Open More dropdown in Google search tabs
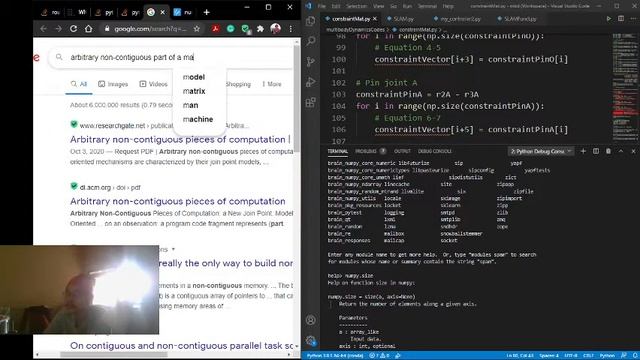This screenshot has width=640, height=360. 272,84
